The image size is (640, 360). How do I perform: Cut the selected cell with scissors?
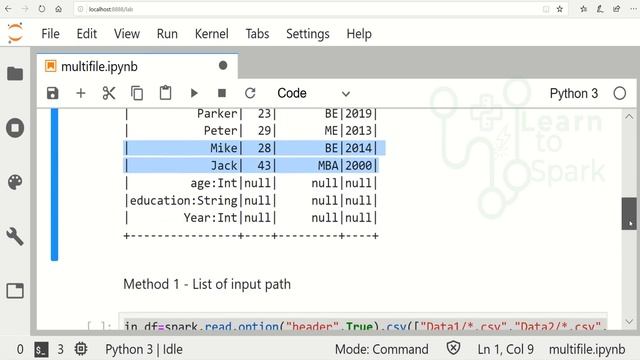(109, 93)
